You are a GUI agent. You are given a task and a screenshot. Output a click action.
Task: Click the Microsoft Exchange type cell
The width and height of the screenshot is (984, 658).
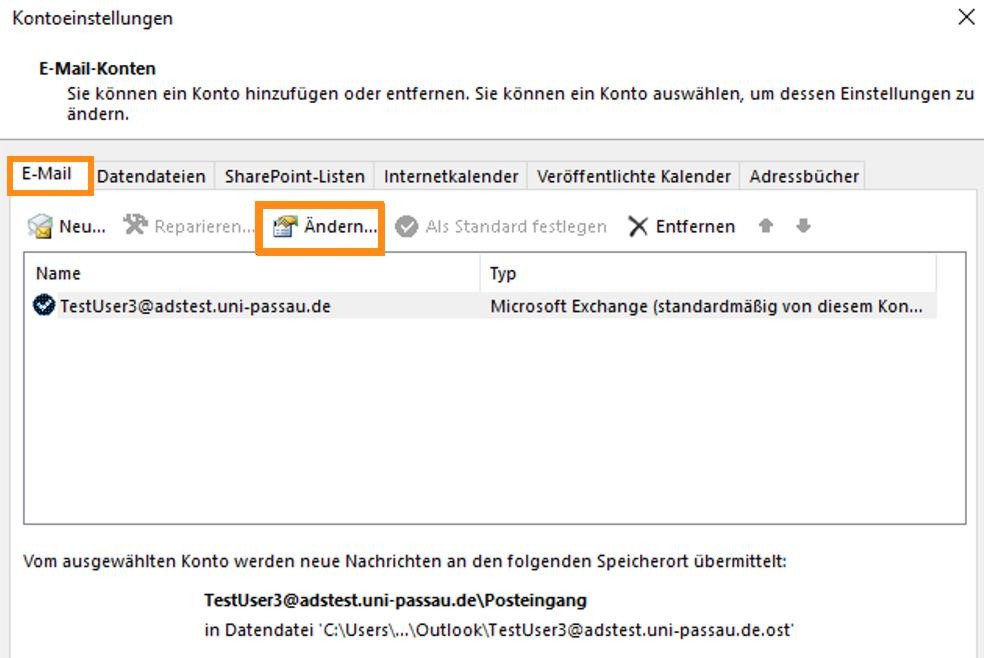(x=707, y=306)
